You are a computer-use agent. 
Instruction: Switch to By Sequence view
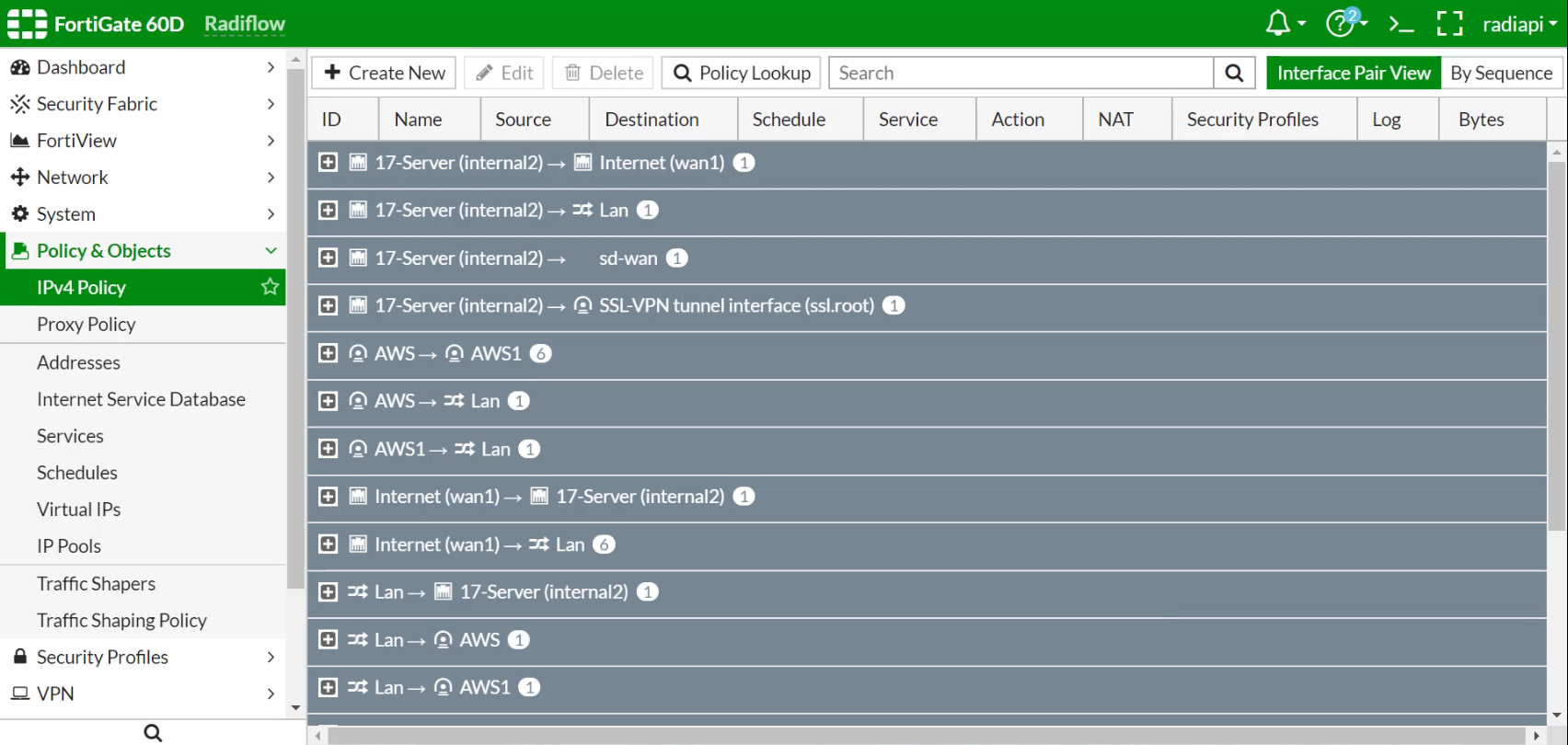coord(1501,73)
